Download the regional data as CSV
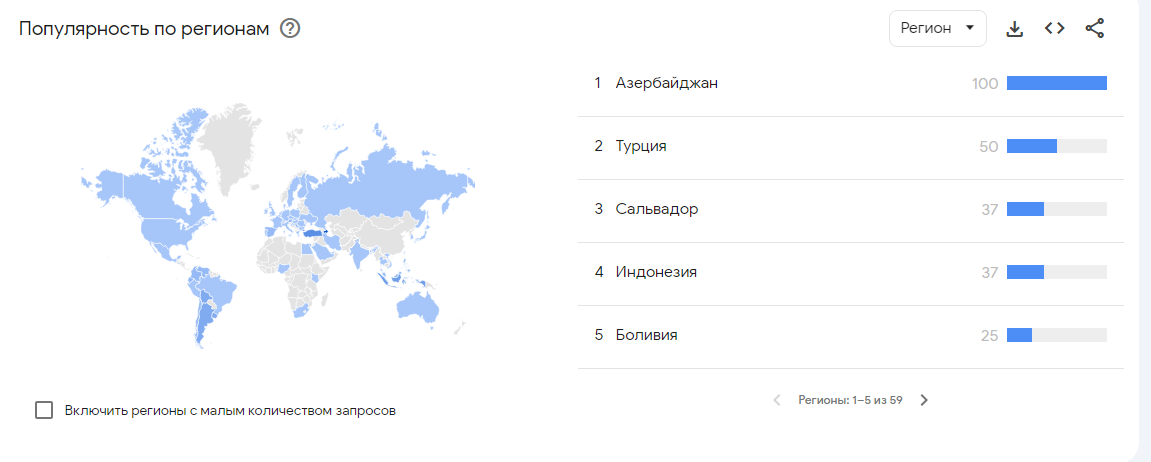Viewport: 1151px width, 462px height. (1014, 29)
